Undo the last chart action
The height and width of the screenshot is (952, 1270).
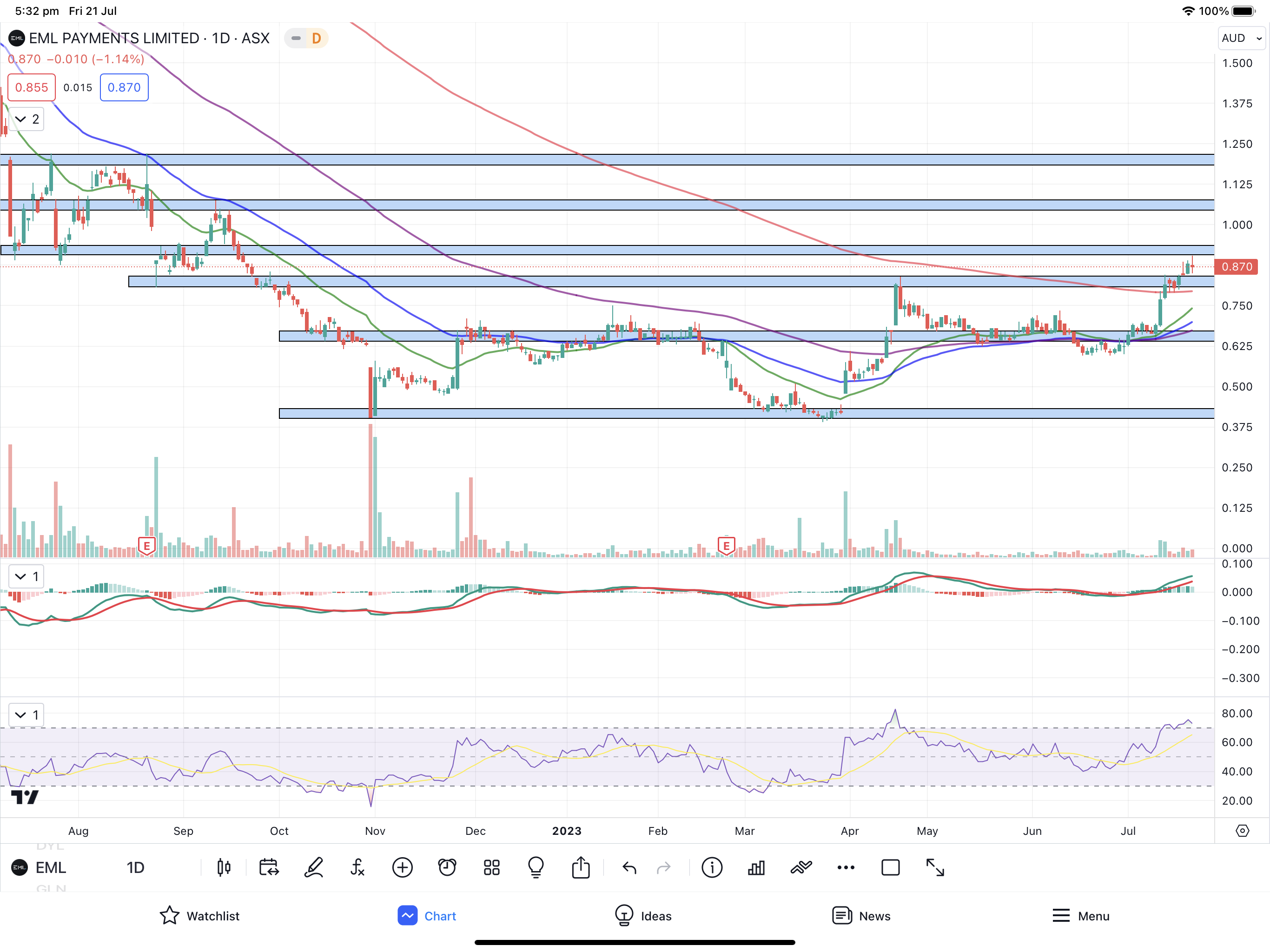629,867
